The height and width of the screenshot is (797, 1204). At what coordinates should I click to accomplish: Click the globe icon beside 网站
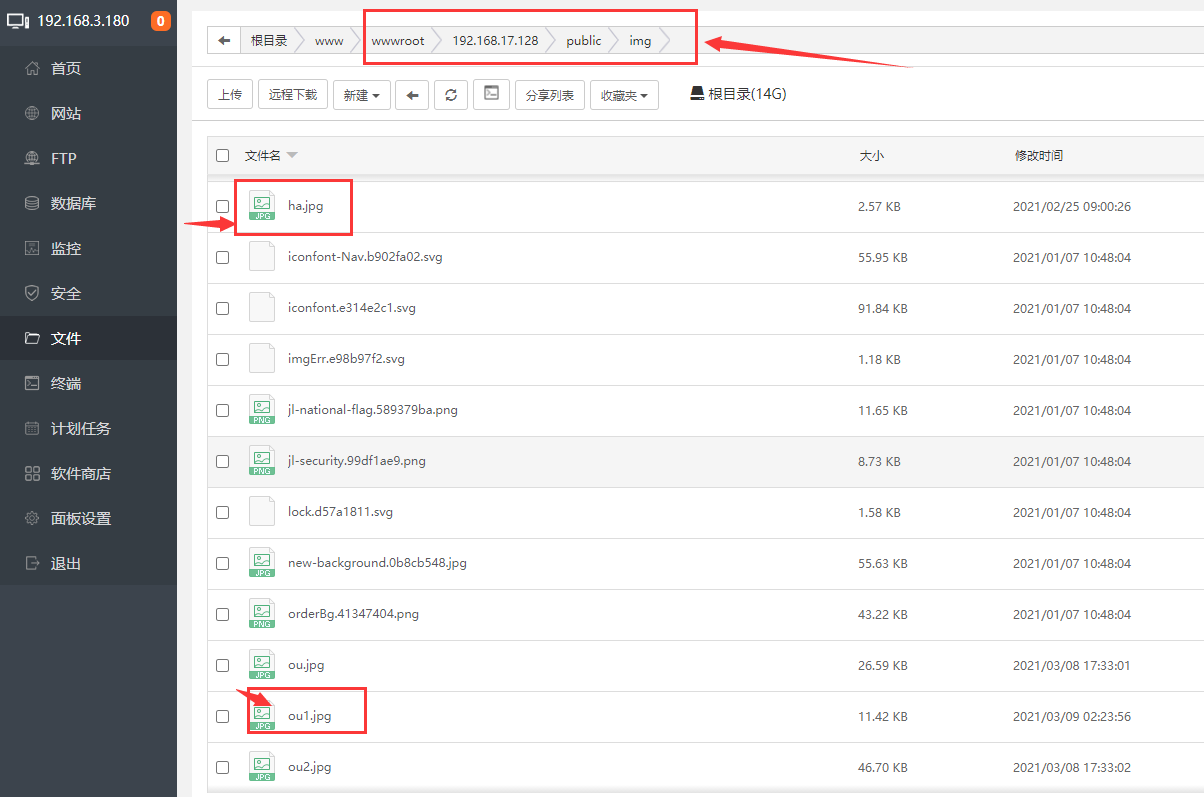click(x=32, y=113)
